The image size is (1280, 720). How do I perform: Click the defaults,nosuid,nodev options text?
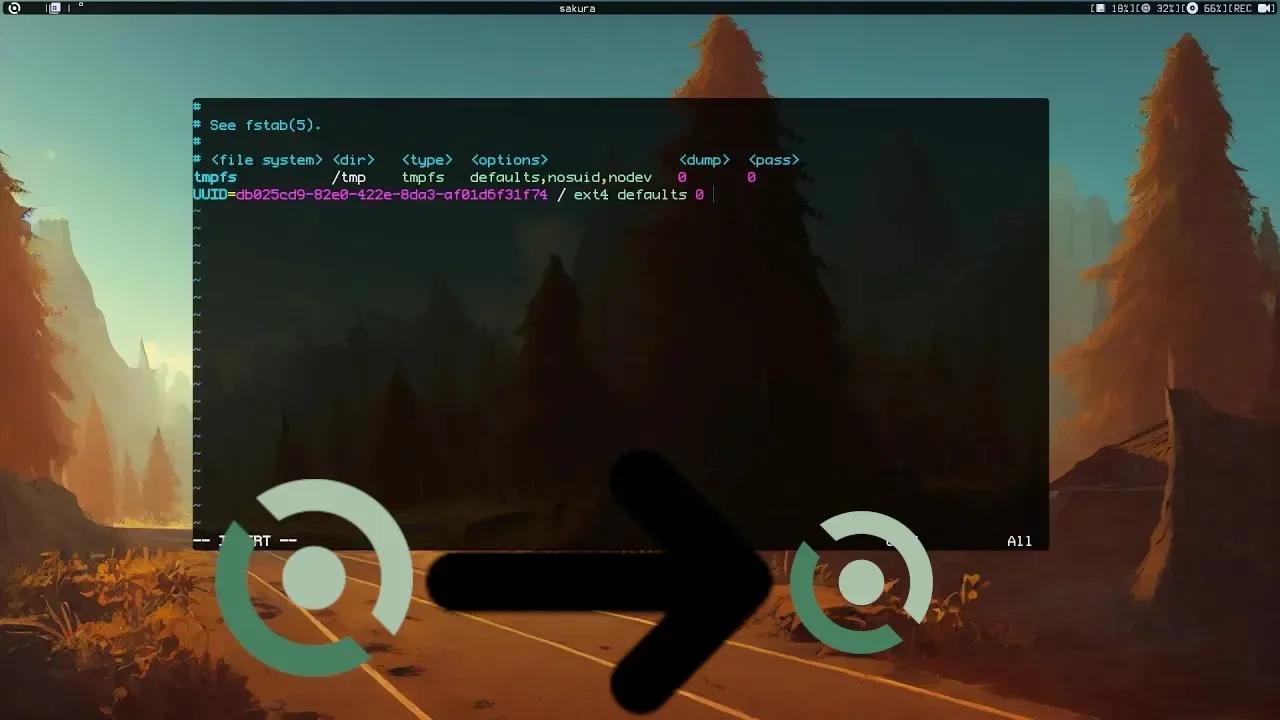click(561, 176)
